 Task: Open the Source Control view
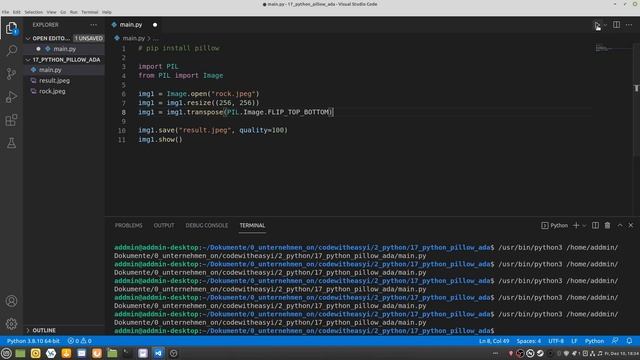click(x=11, y=74)
